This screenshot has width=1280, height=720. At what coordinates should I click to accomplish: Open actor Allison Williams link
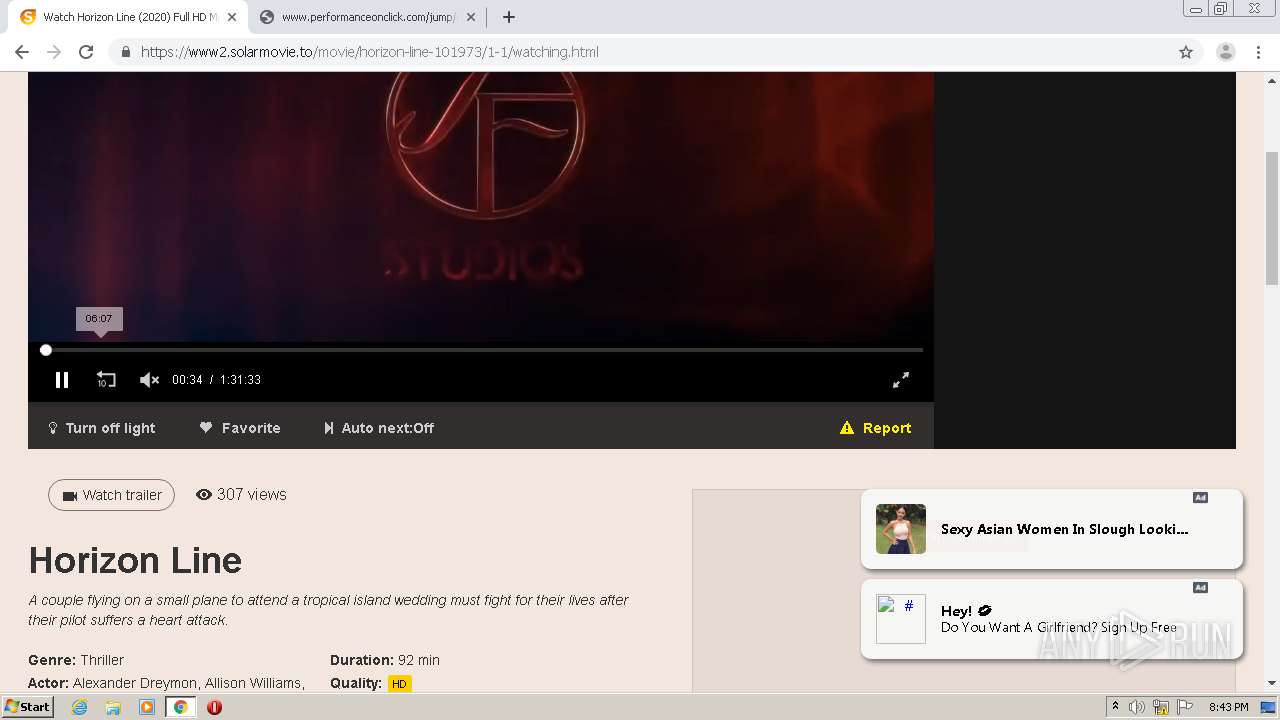tap(253, 683)
